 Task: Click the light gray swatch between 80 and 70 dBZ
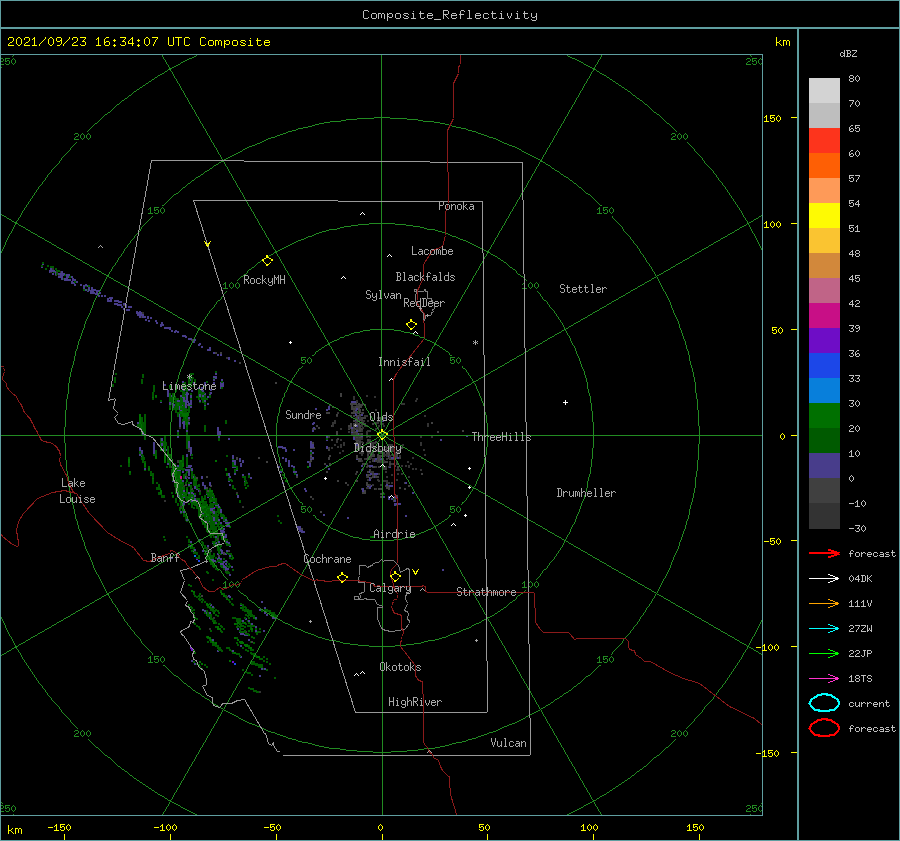[x=824, y=90]
